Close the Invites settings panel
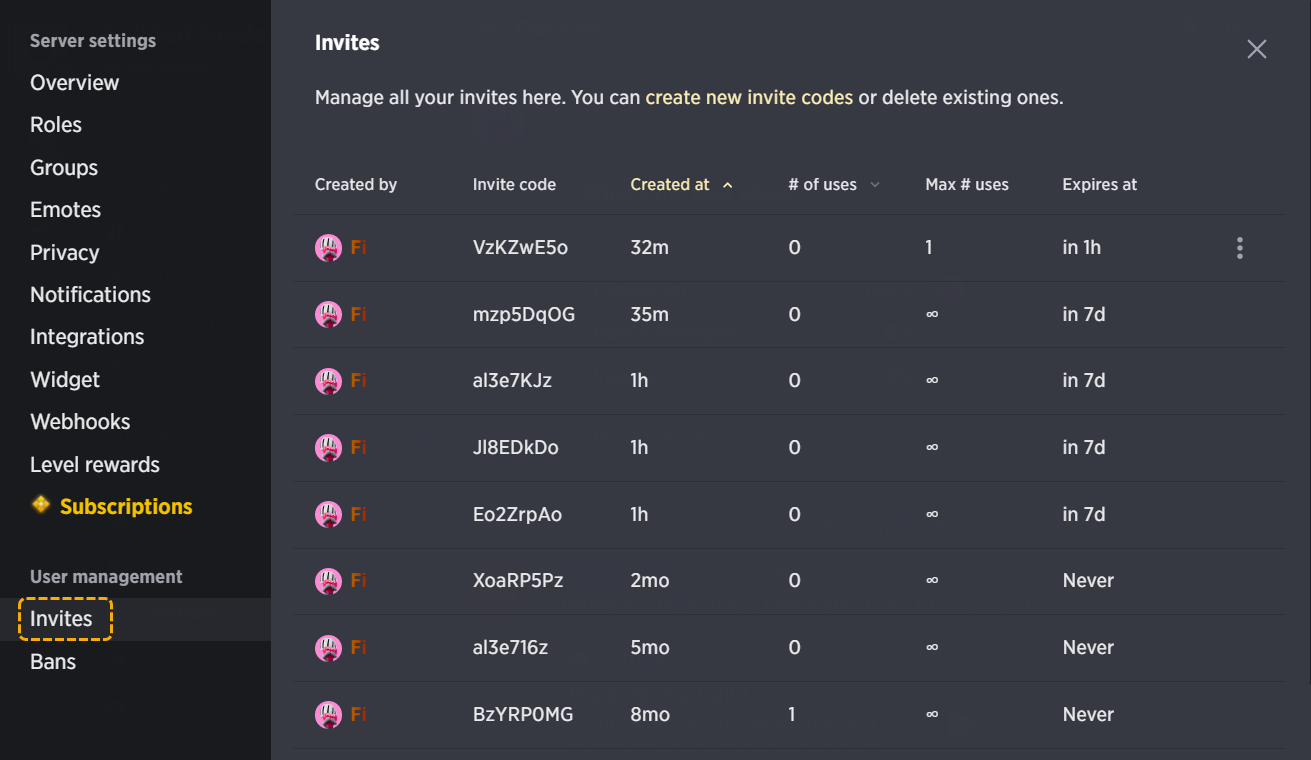This screenshot has width=1311, height=760. click(x=1257, y=49)
